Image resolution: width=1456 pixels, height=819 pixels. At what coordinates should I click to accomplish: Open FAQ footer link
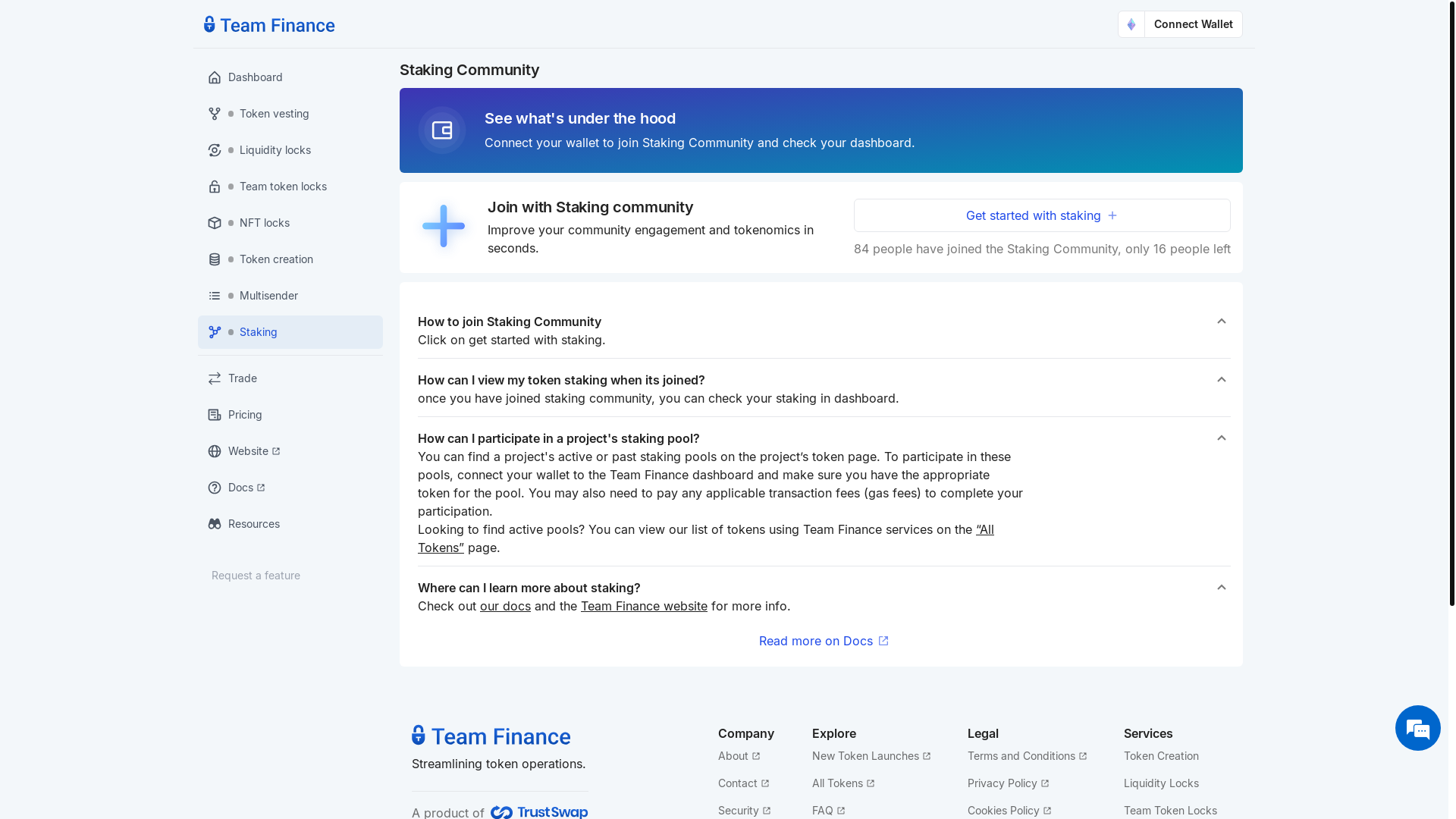point(829,811)
